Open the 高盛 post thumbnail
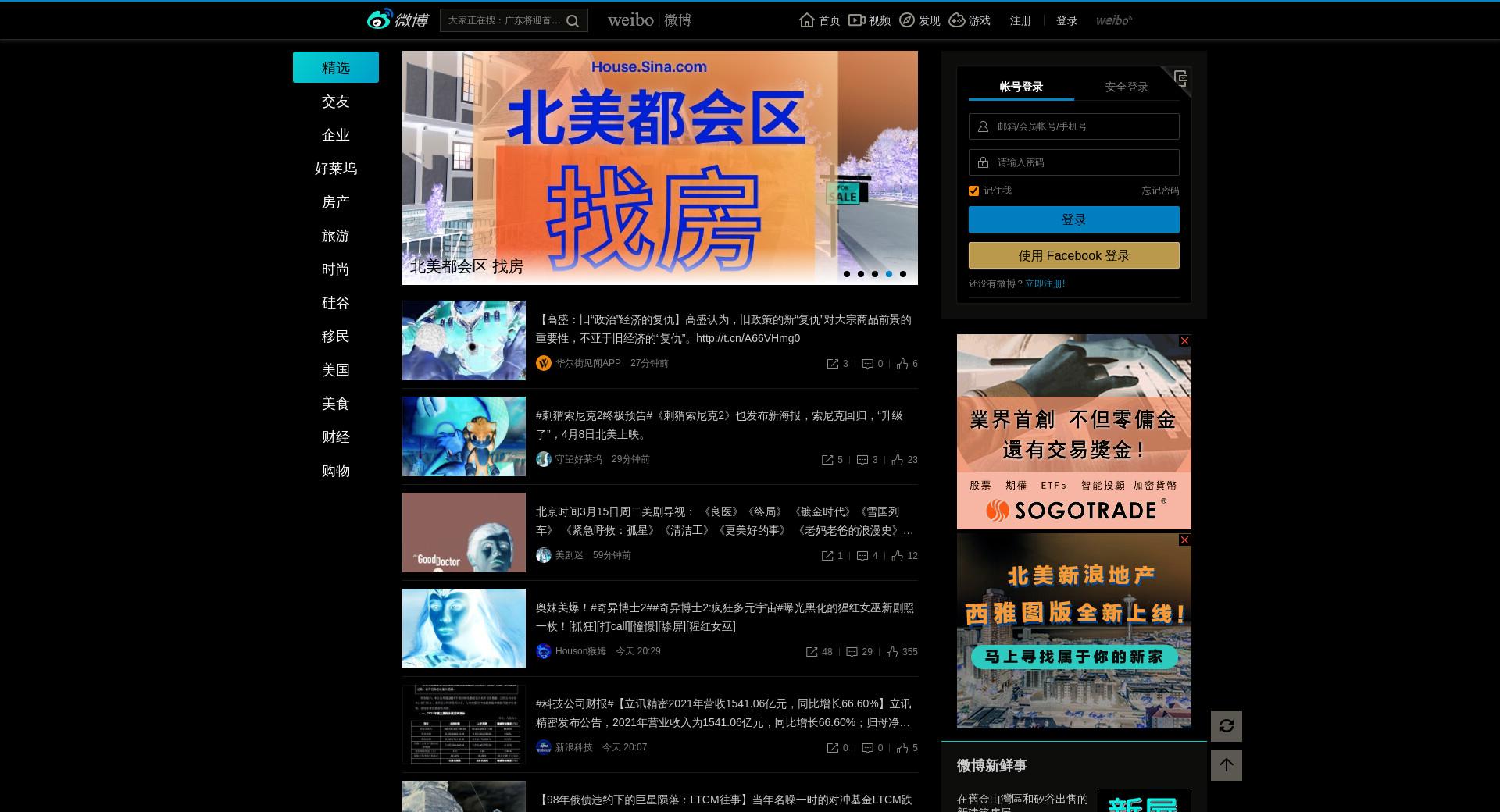This screenshot has width=1500, height=812. click(464, 340)
